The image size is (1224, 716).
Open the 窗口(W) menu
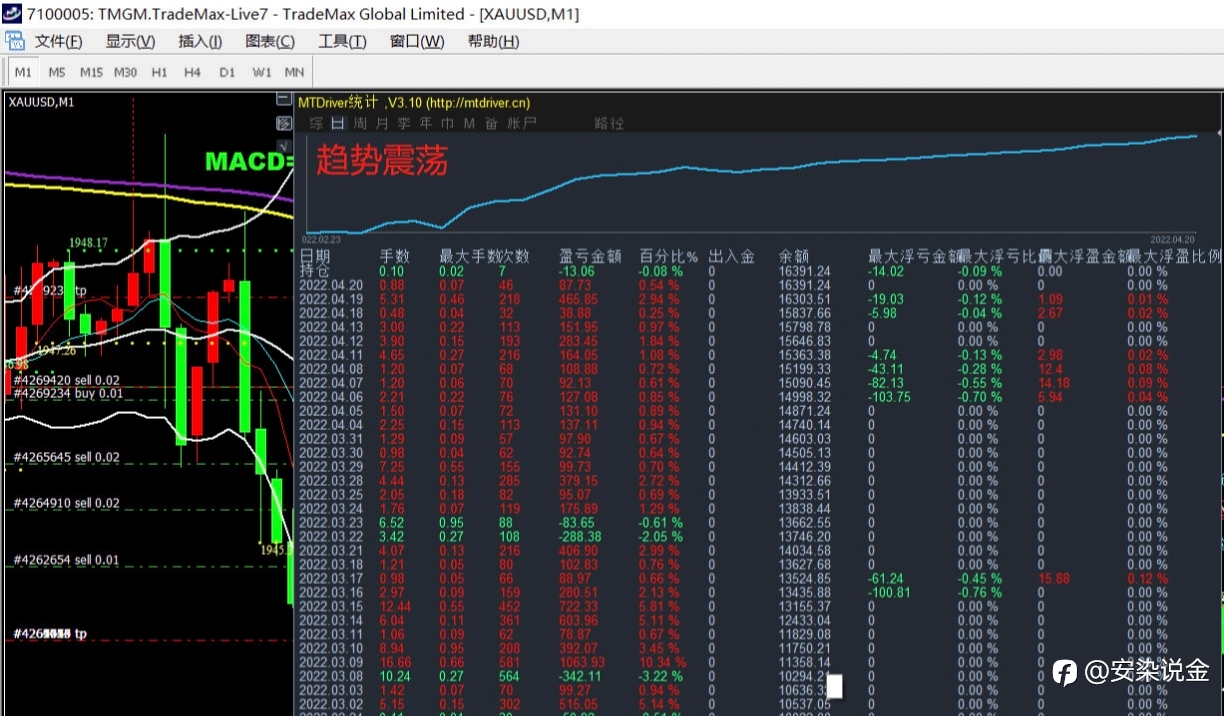point(417,41)
